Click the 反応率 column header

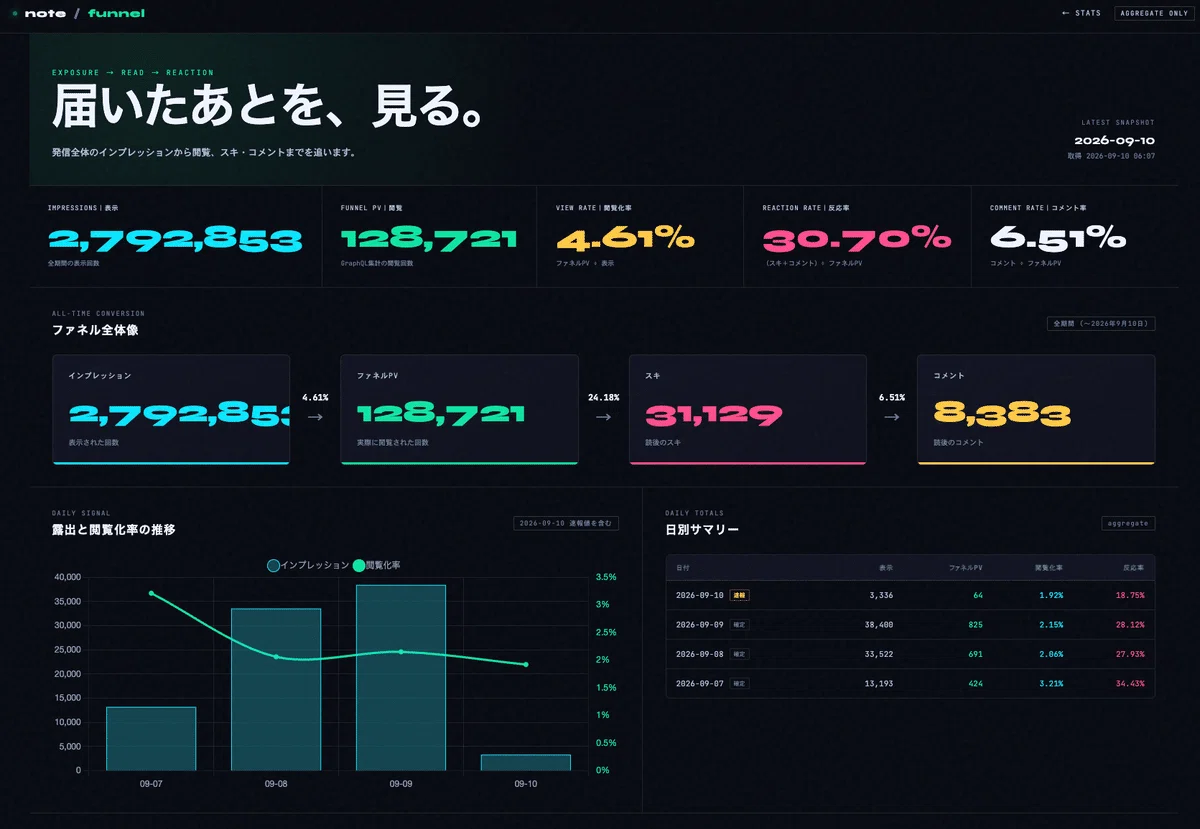coord(1133,567)
